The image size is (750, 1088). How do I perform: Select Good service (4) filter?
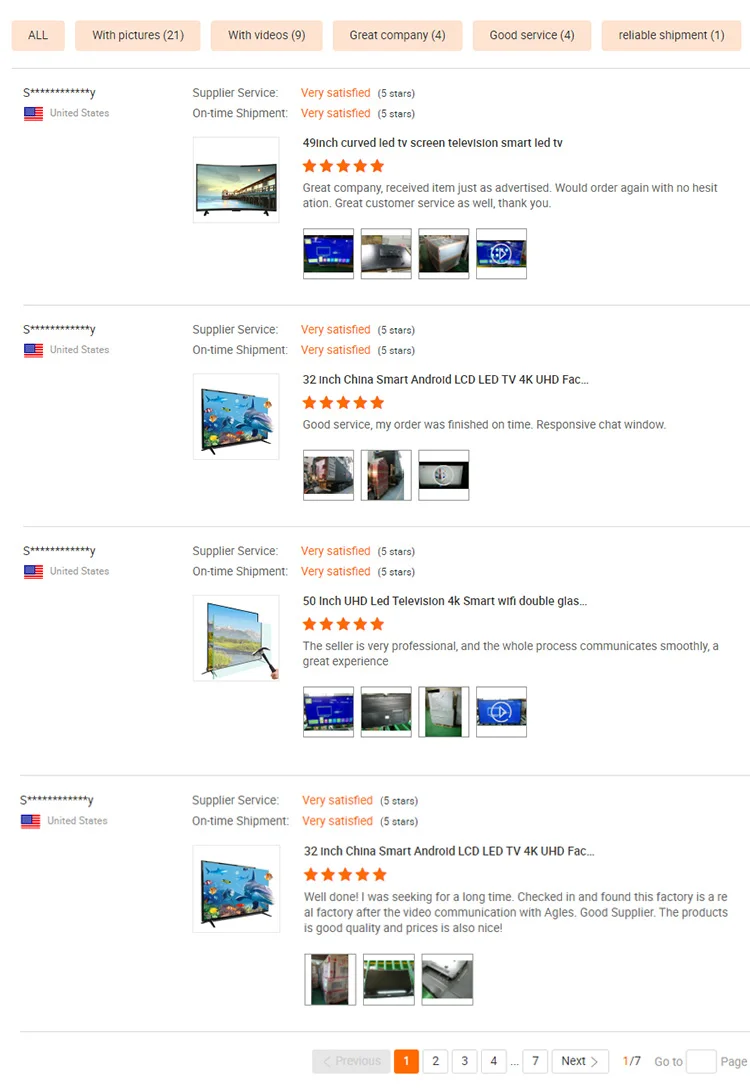[532, 35]
